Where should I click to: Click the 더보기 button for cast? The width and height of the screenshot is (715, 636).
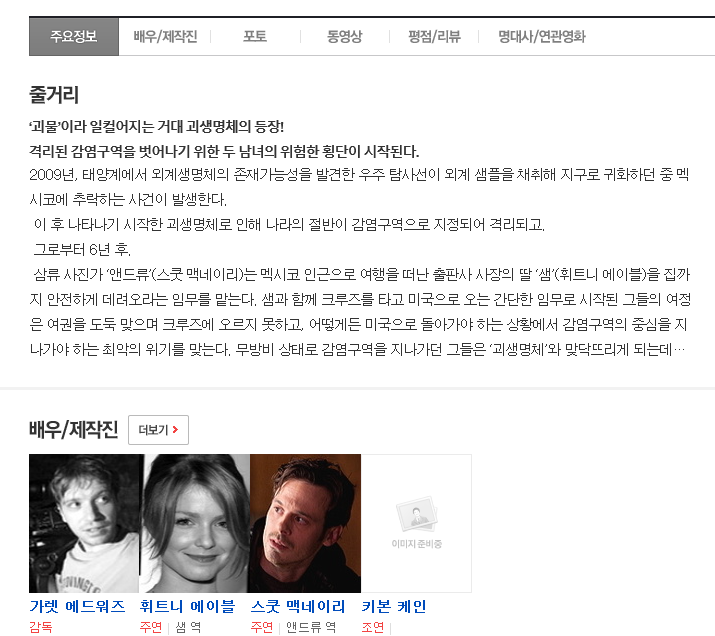(158, 429)
